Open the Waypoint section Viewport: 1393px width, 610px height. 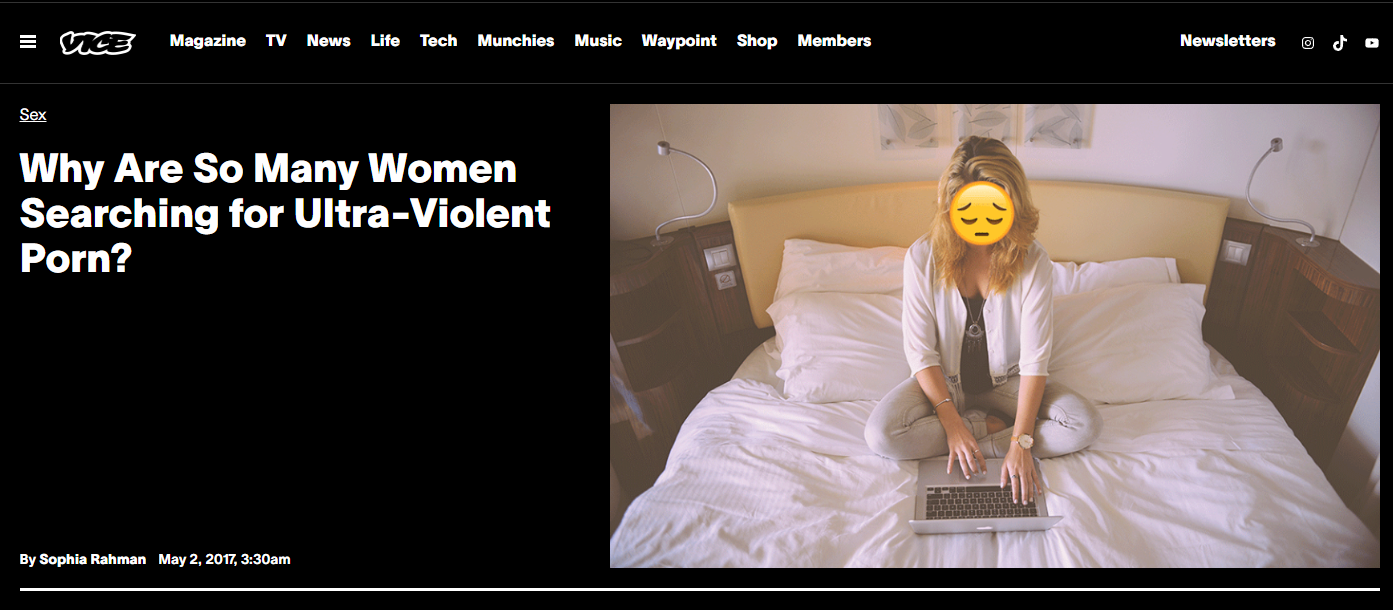coord(679,41)
